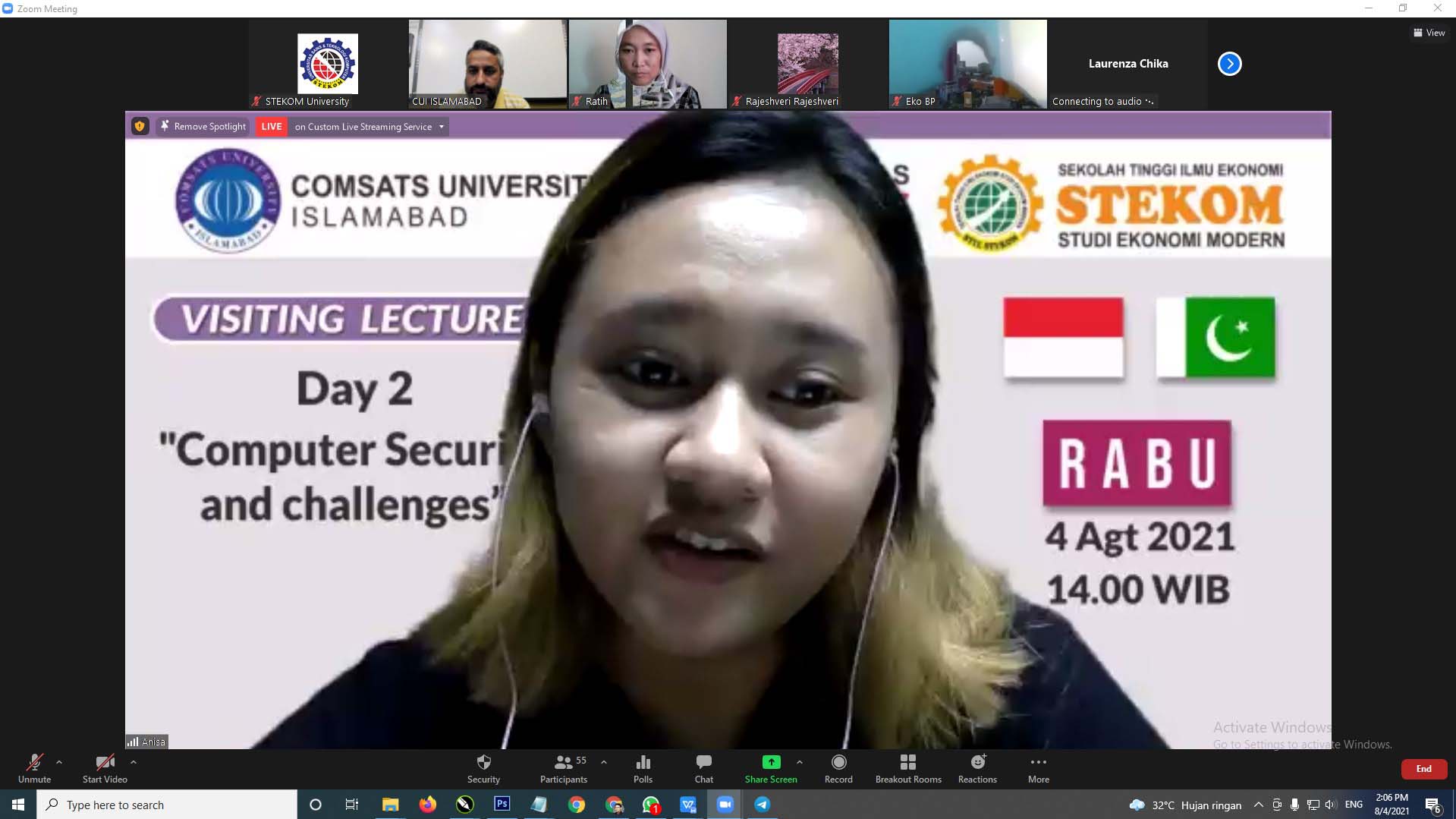The image size is (1456, 819).
Task: Select Ratih's video thumbnail
Action: (x=648, y=65)
